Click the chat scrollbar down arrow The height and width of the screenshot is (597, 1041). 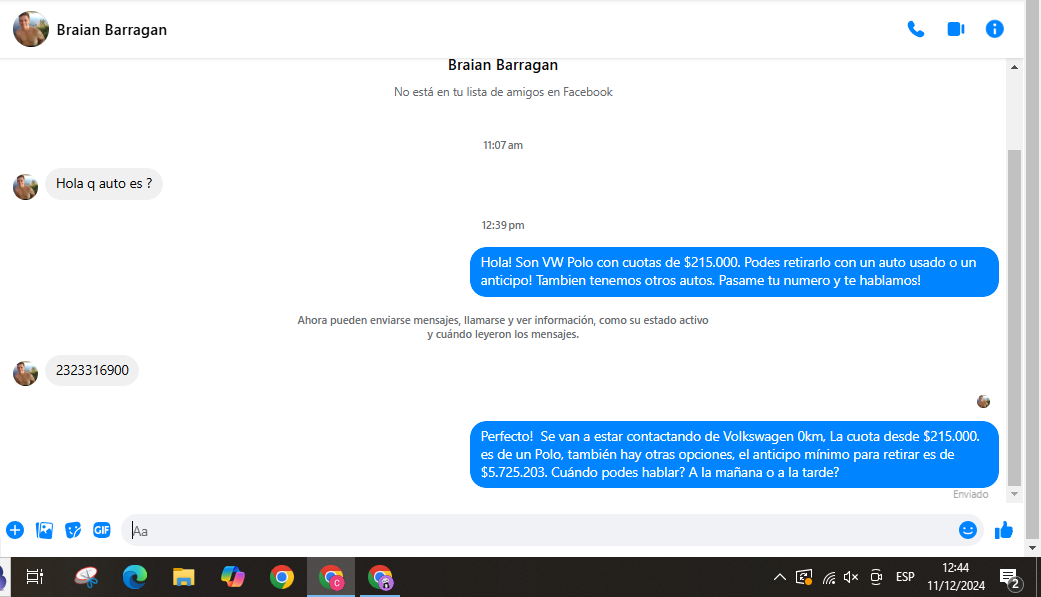click(x=1014, y=493)
